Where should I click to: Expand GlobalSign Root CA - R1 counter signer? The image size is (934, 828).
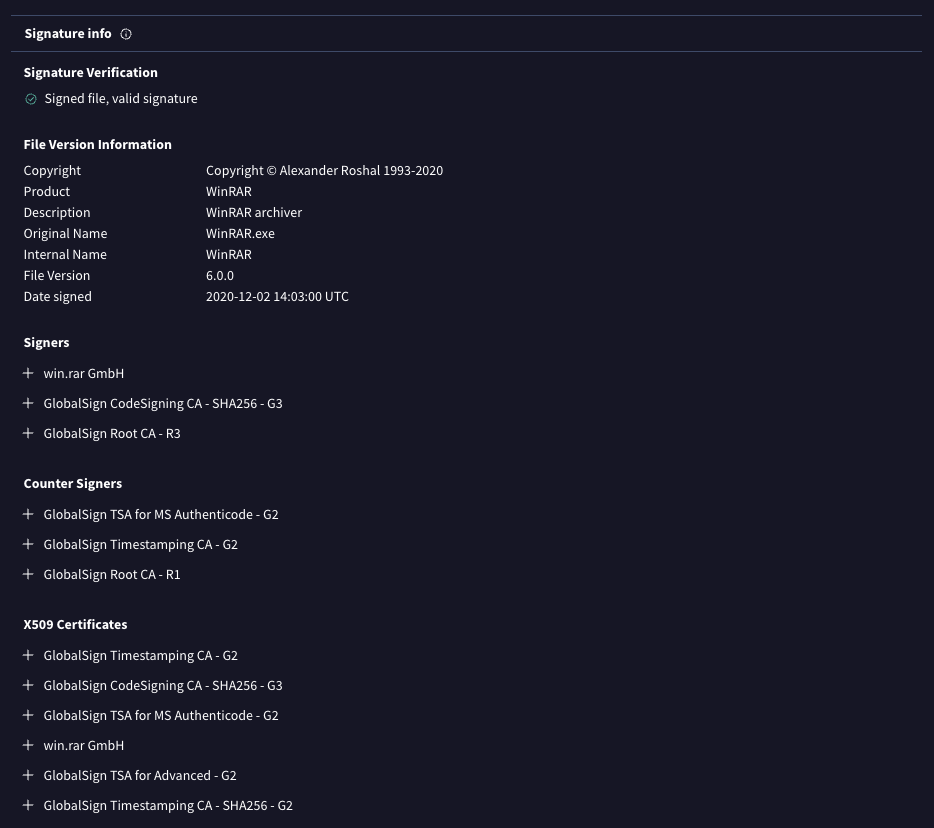(28, 574)
